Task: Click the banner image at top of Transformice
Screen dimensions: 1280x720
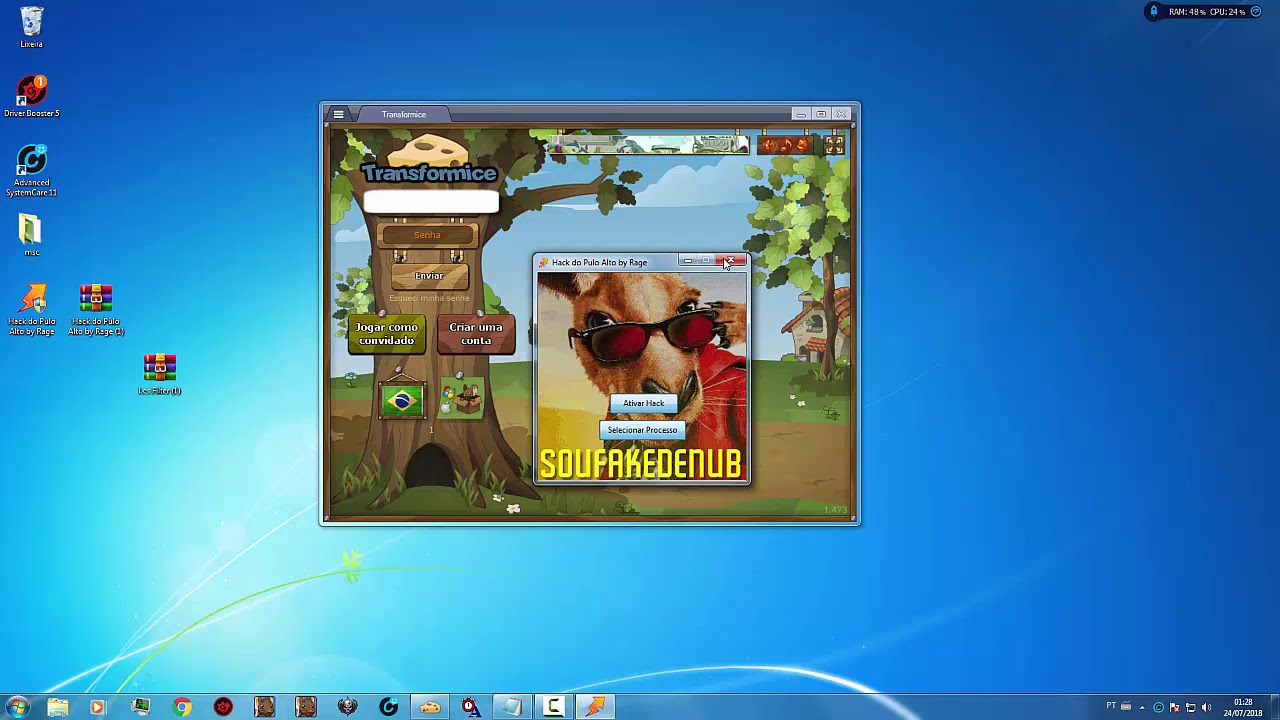Action: point(647,145)
